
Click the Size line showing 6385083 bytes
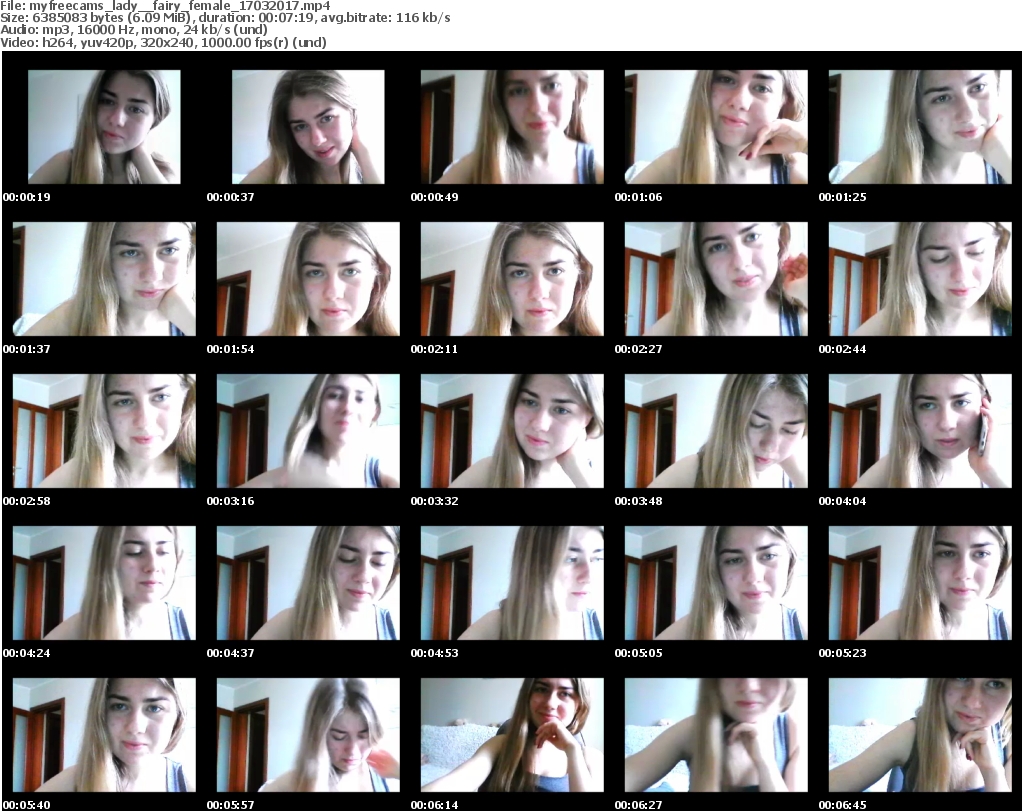click(x=225, y=18)
